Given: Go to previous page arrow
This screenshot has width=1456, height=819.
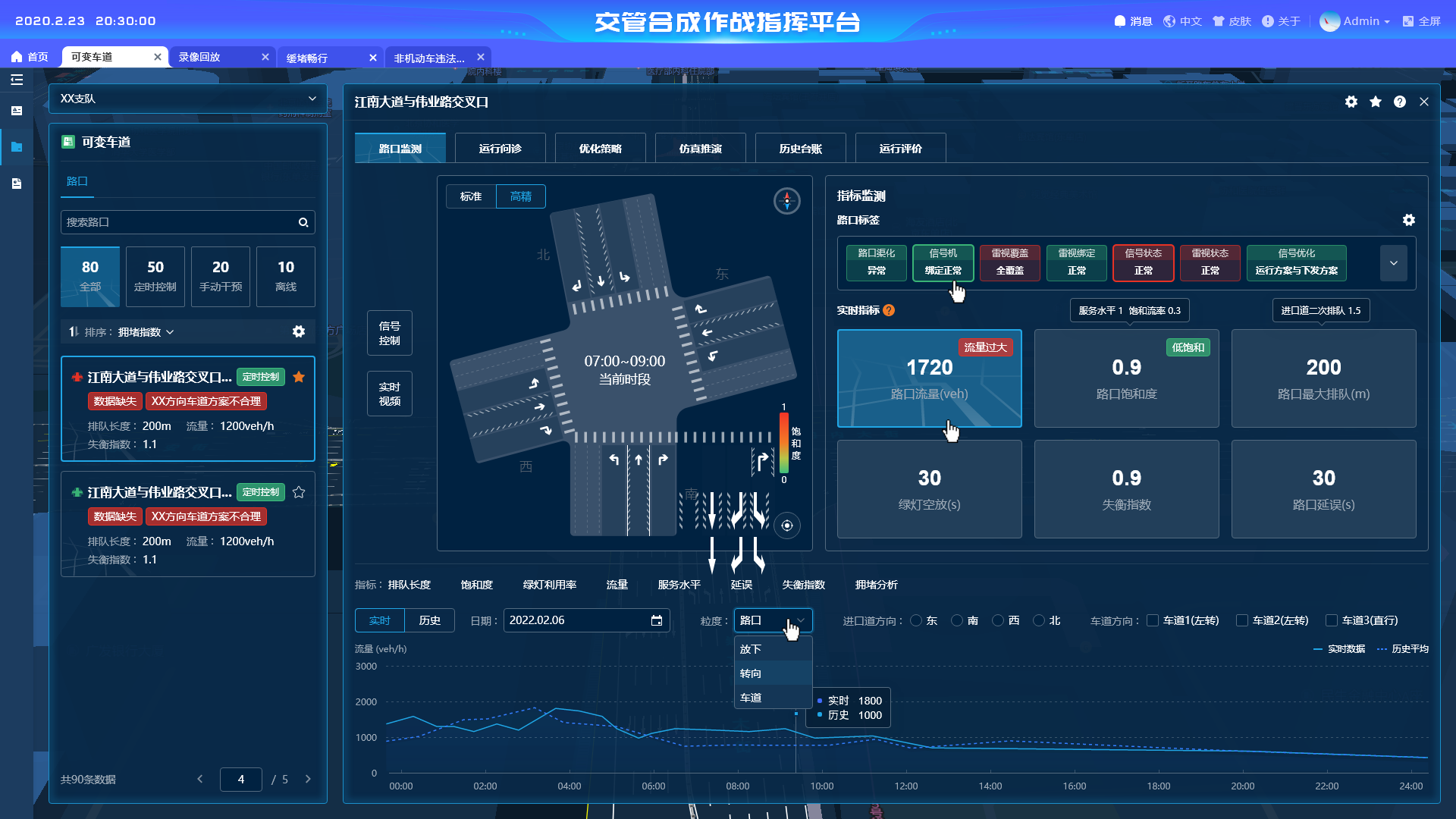Looking at the screenshot, I should [200, 779].
